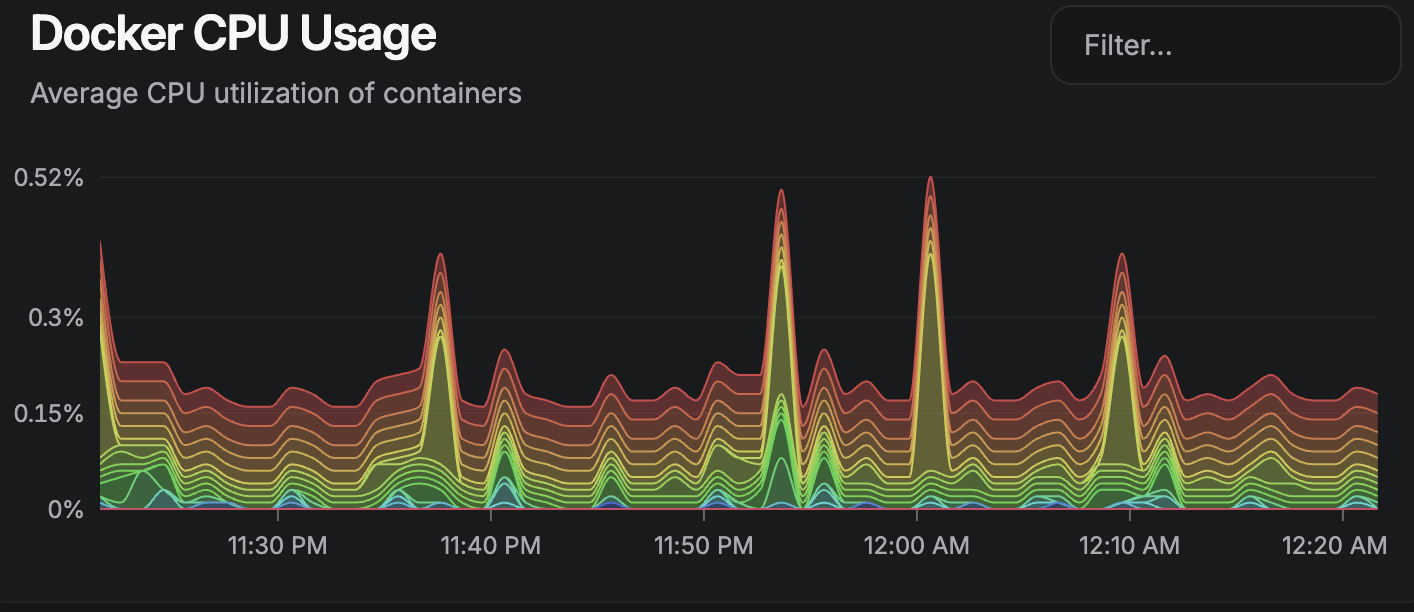This screenshot has height=612, width=1414.
Task: Click the 0.52% y-axis label
Action: (49, 178)
